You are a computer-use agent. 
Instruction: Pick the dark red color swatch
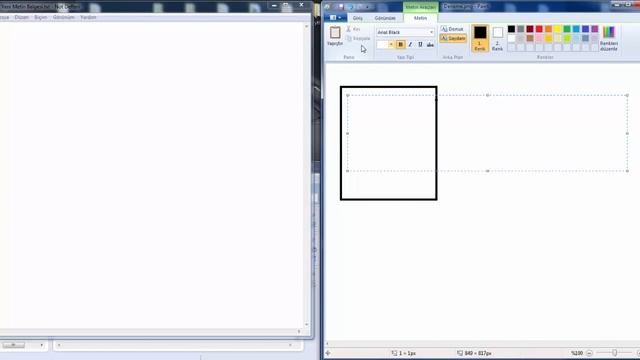coord(530,29)
